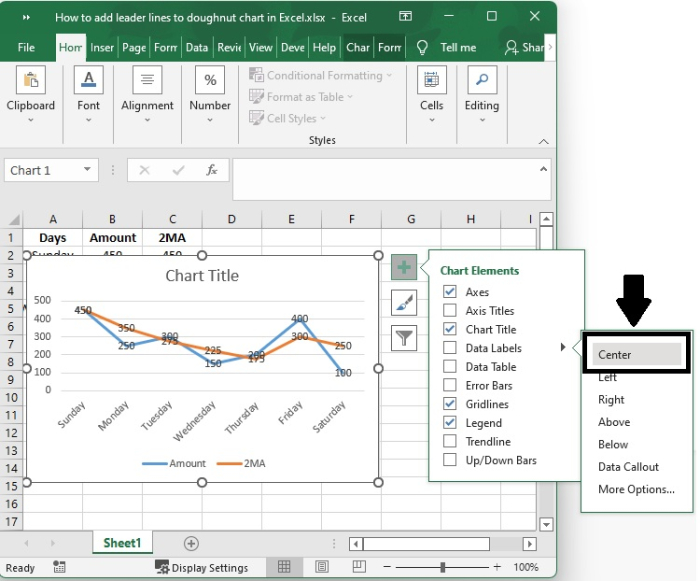Check the Trendline checkbox
Screen dimensions: 700x581
click(x=450, y=441)
